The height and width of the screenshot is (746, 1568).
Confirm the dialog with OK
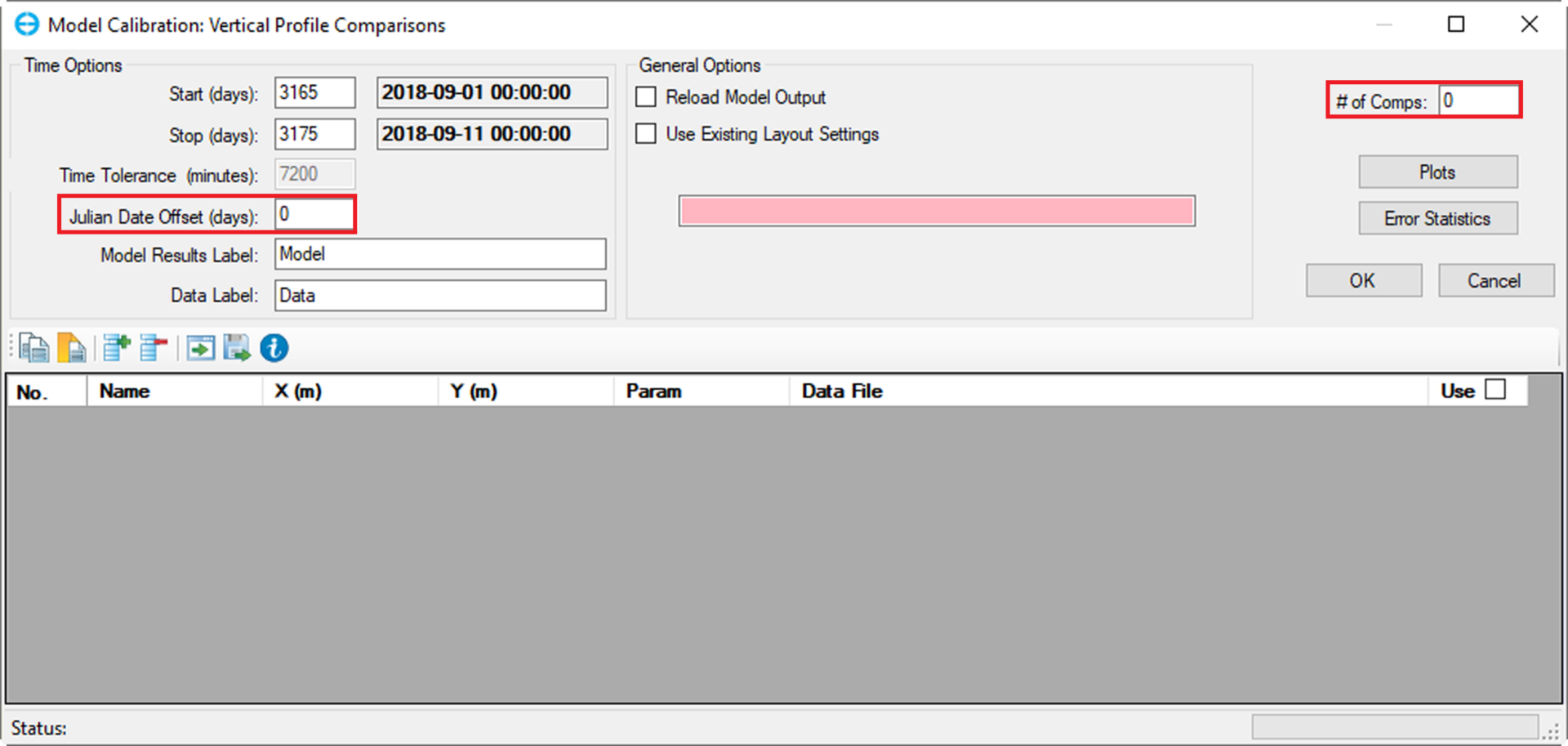[1363, 280]
